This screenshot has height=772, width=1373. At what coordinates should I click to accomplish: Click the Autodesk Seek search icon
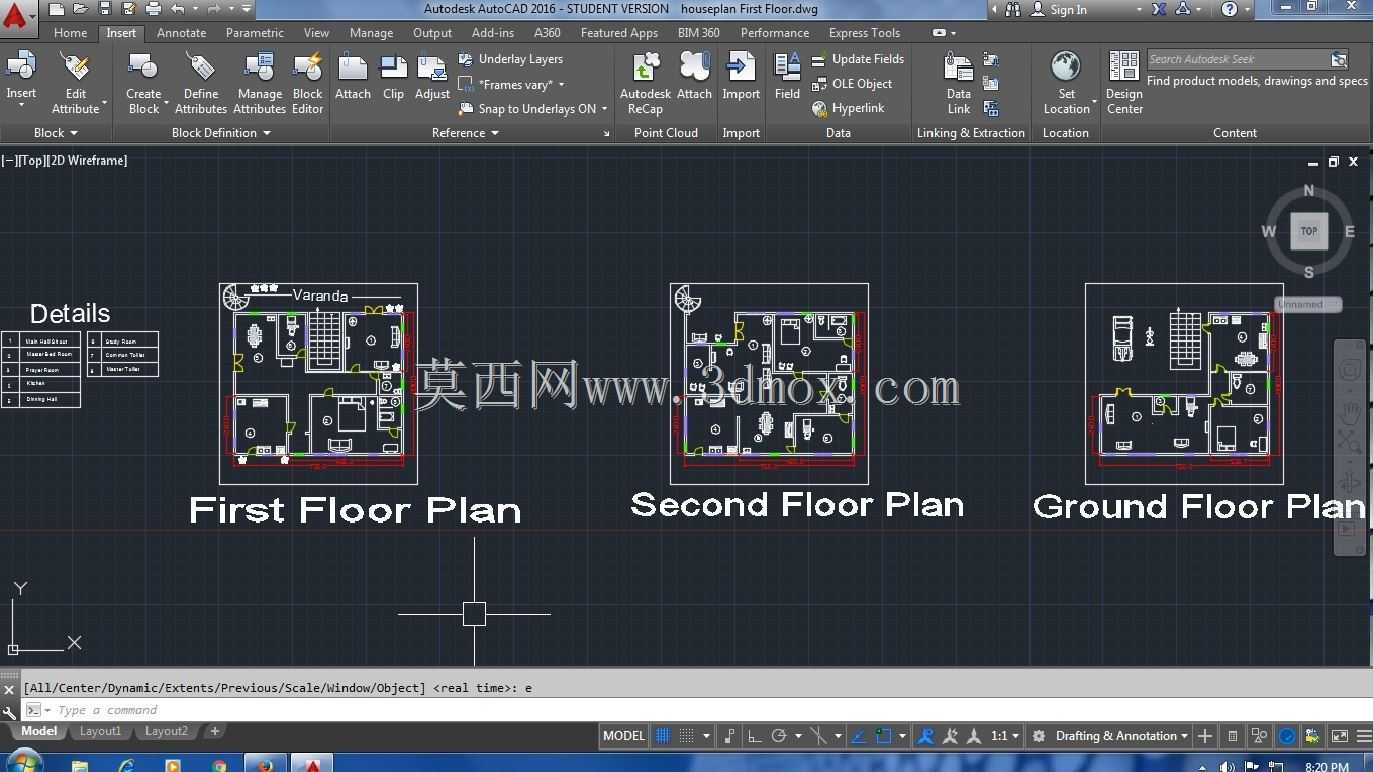(1339, 59)
